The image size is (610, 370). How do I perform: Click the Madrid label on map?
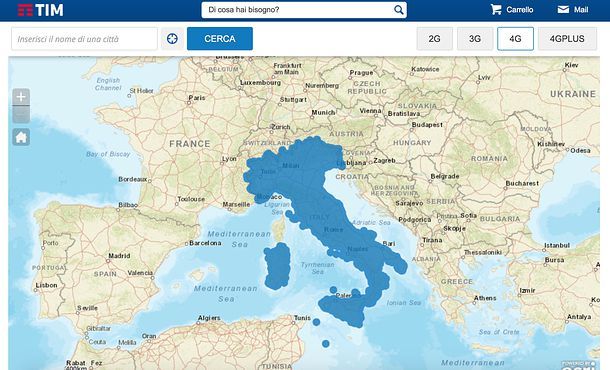pos(119,256)
